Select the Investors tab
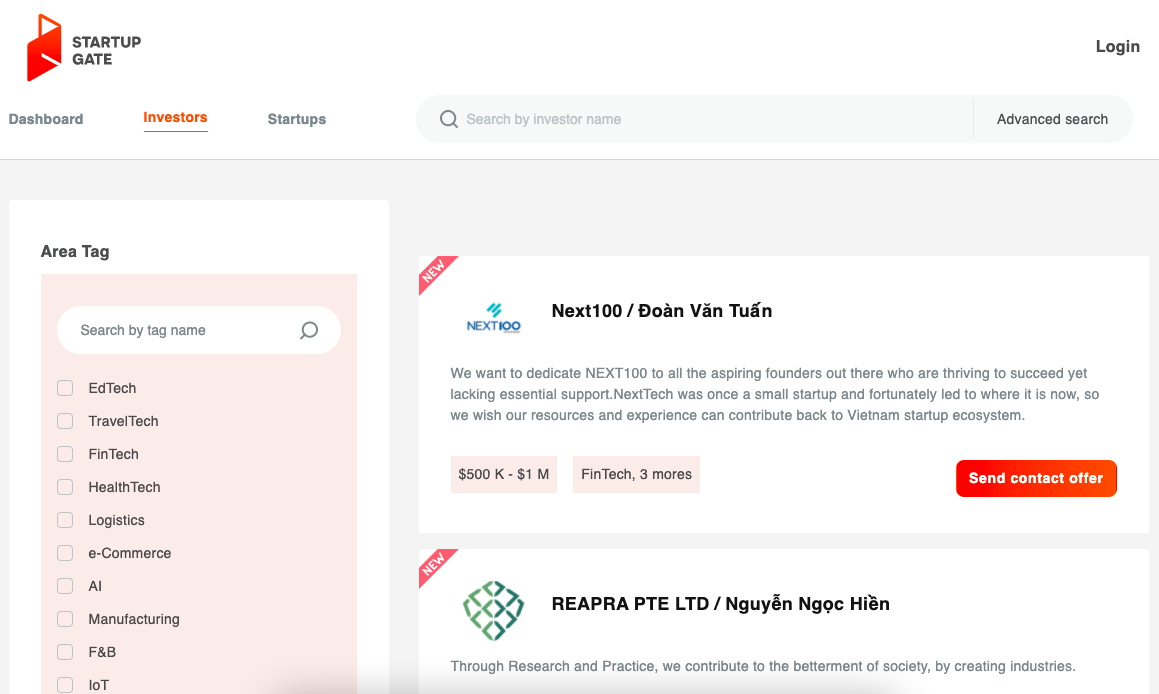The image size is (1159, 694). coord(175,118)
